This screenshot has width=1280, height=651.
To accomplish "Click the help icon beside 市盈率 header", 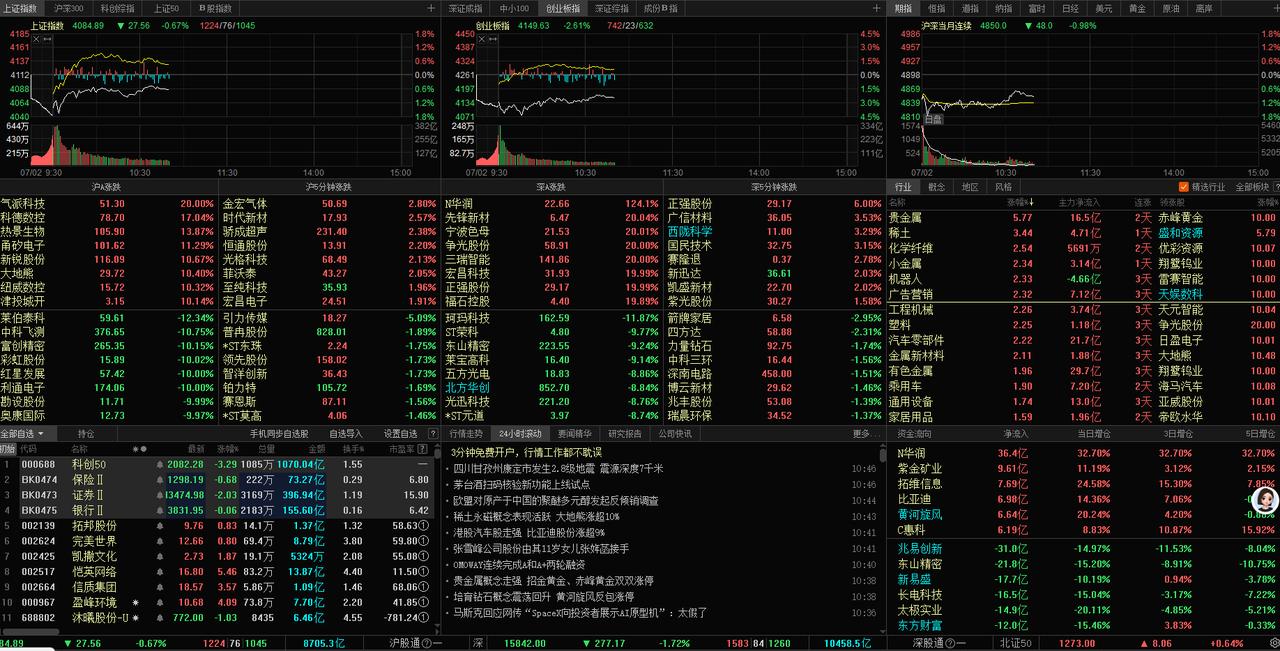I will (422, 449).
